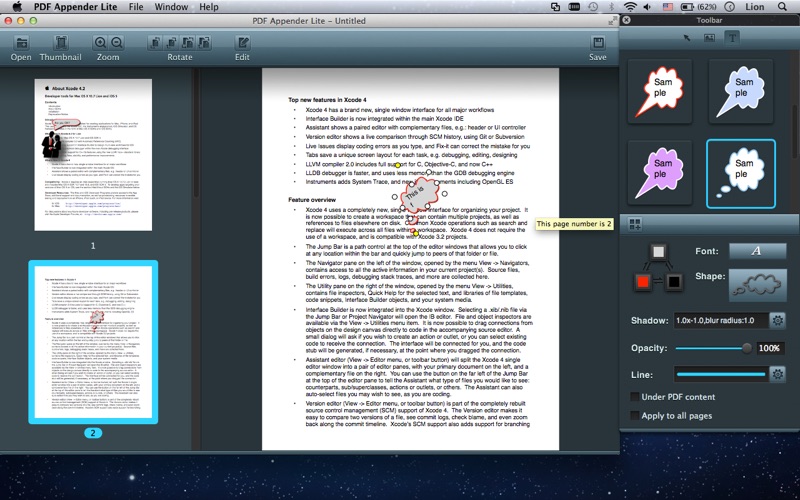This screenshot has width=800, height=500.
Task: Select page 1 thumbnail
Action: pos(93,155)
